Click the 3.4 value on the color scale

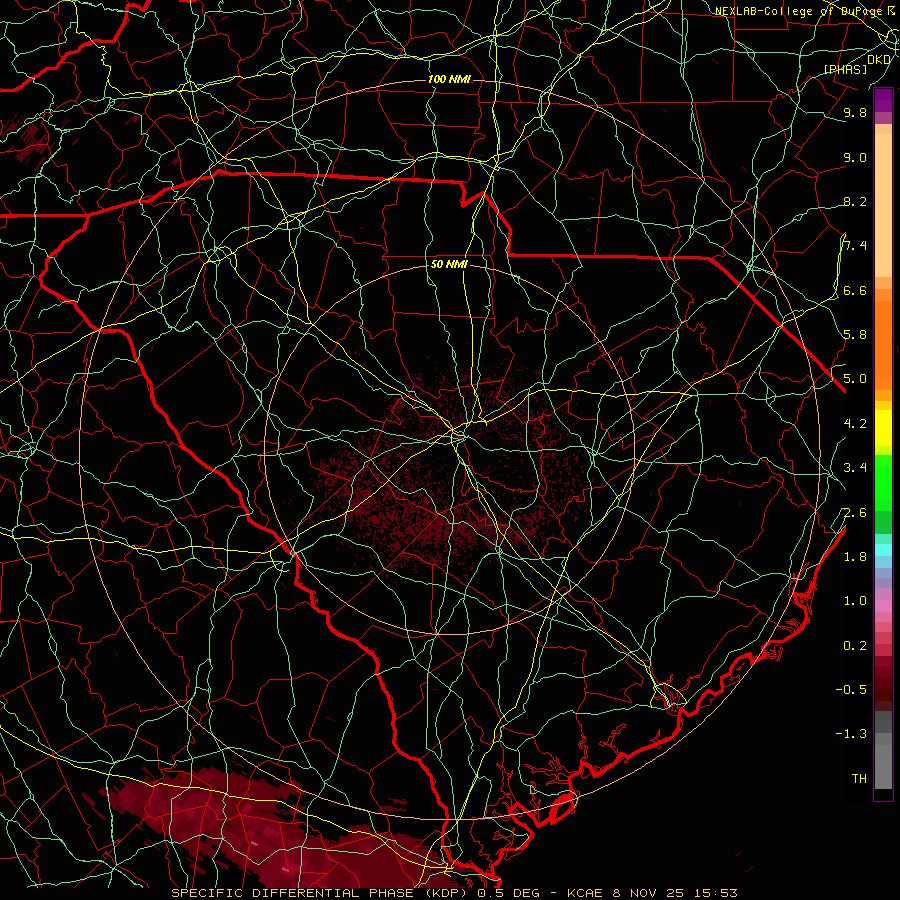[x=855, y=467]
